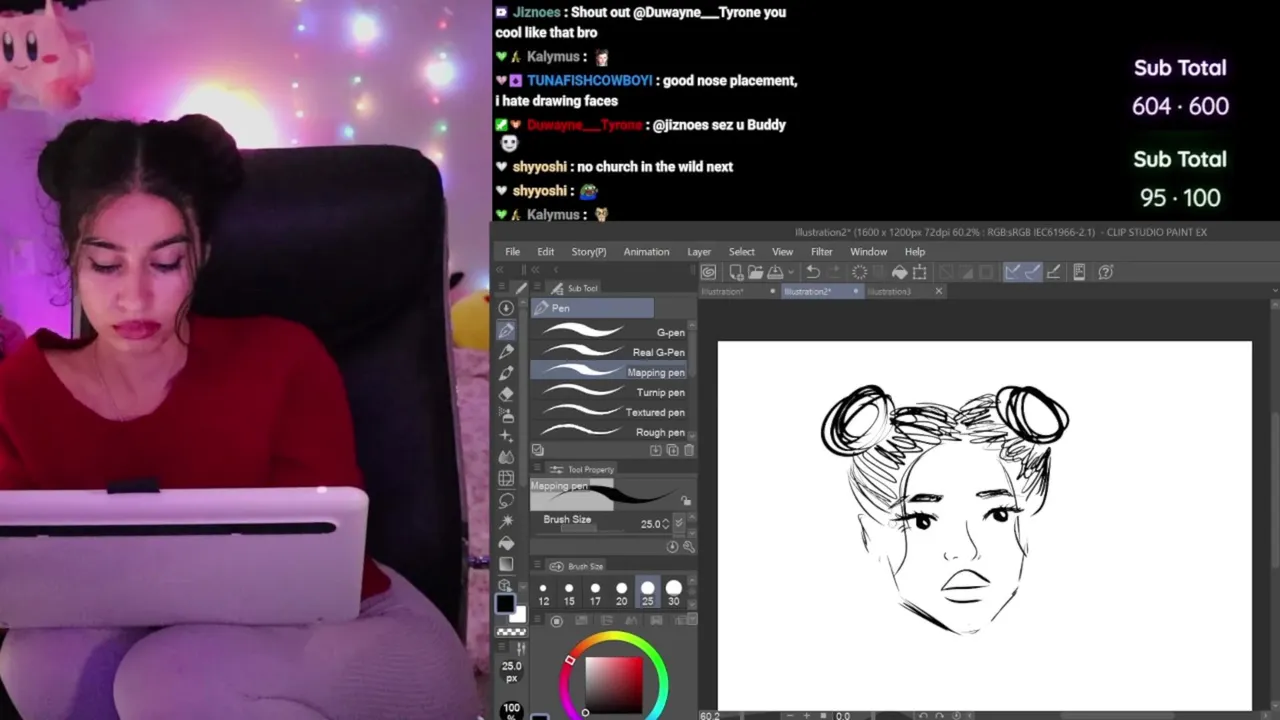Open the Layer menu
The image size is (1280, 720).
(x=699, y=252)
